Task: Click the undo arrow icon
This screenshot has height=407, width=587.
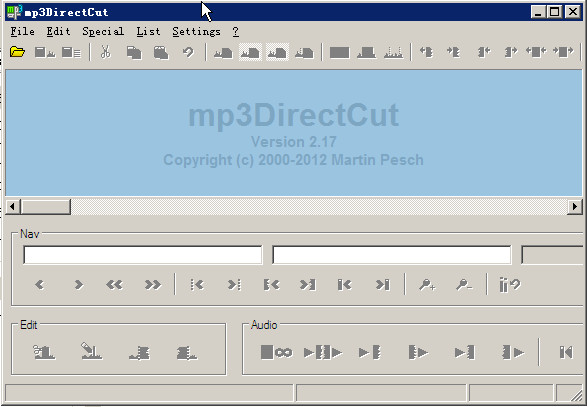Action: [188, 52]
